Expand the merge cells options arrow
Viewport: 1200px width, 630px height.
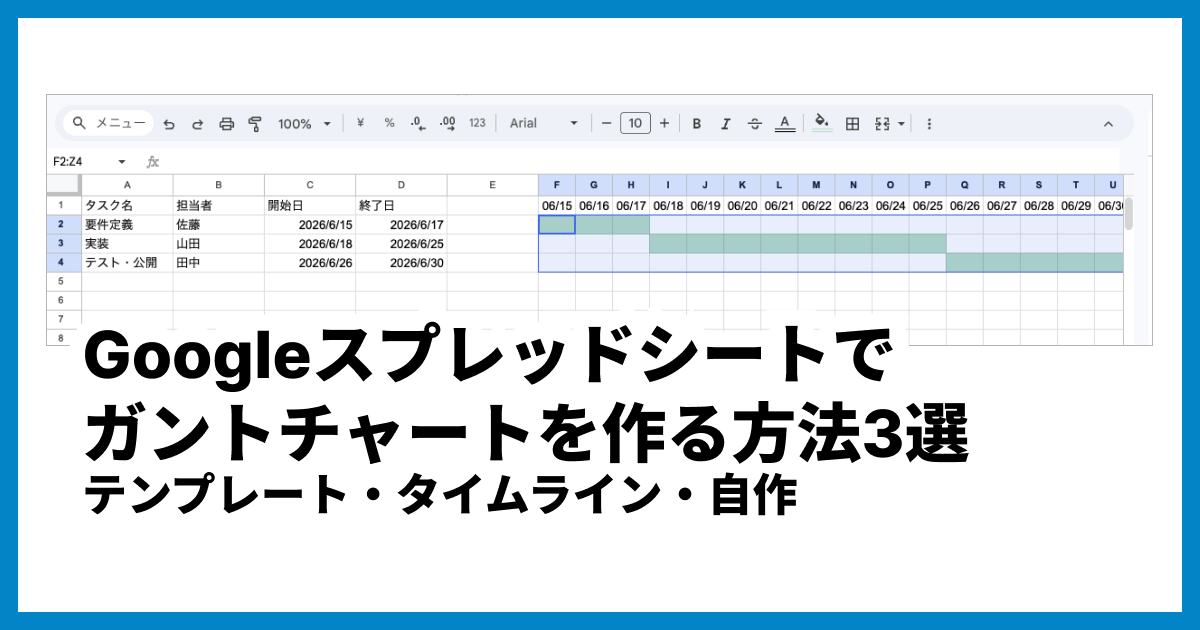tap(901, 124)
